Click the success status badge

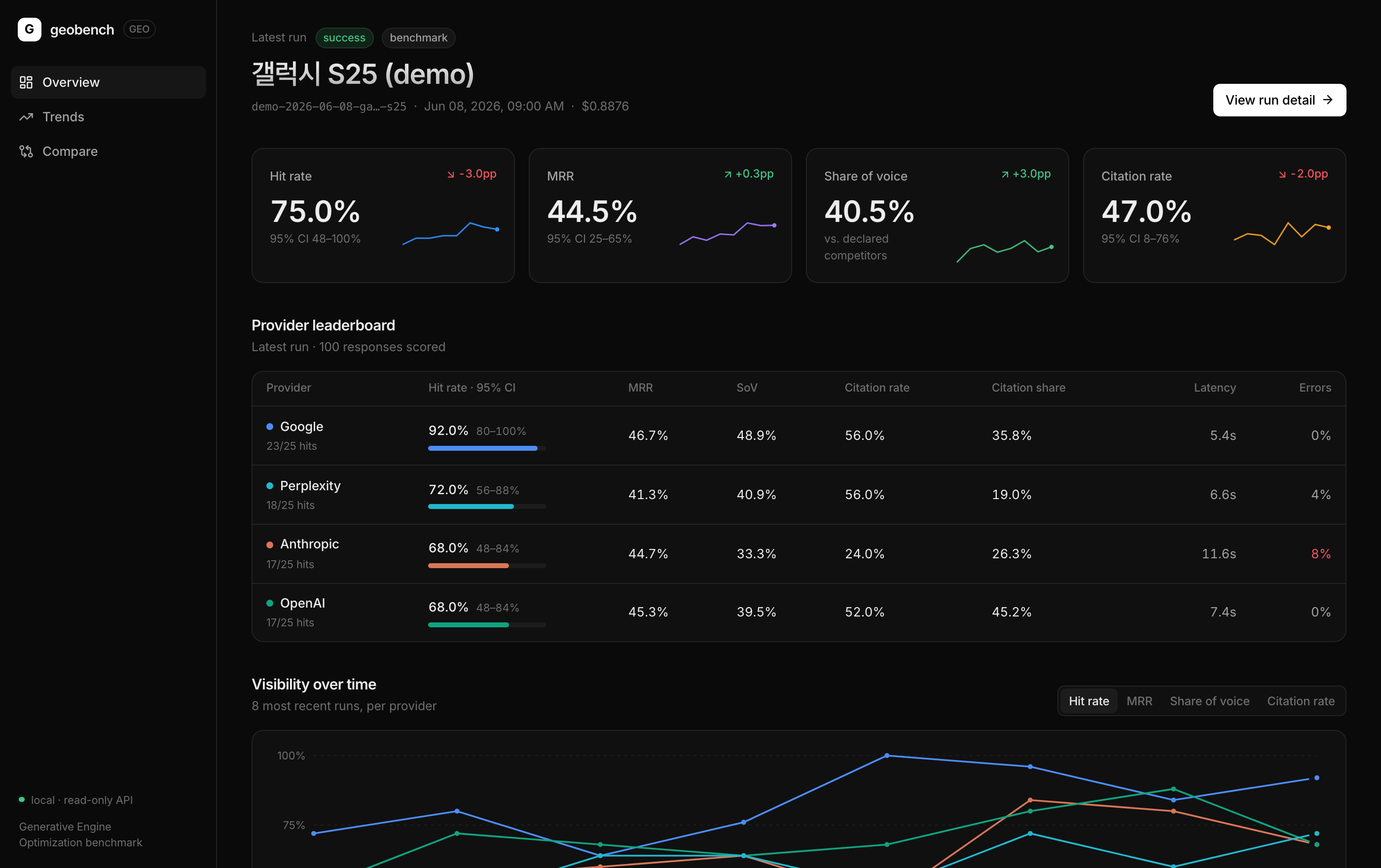coord(344,38)
